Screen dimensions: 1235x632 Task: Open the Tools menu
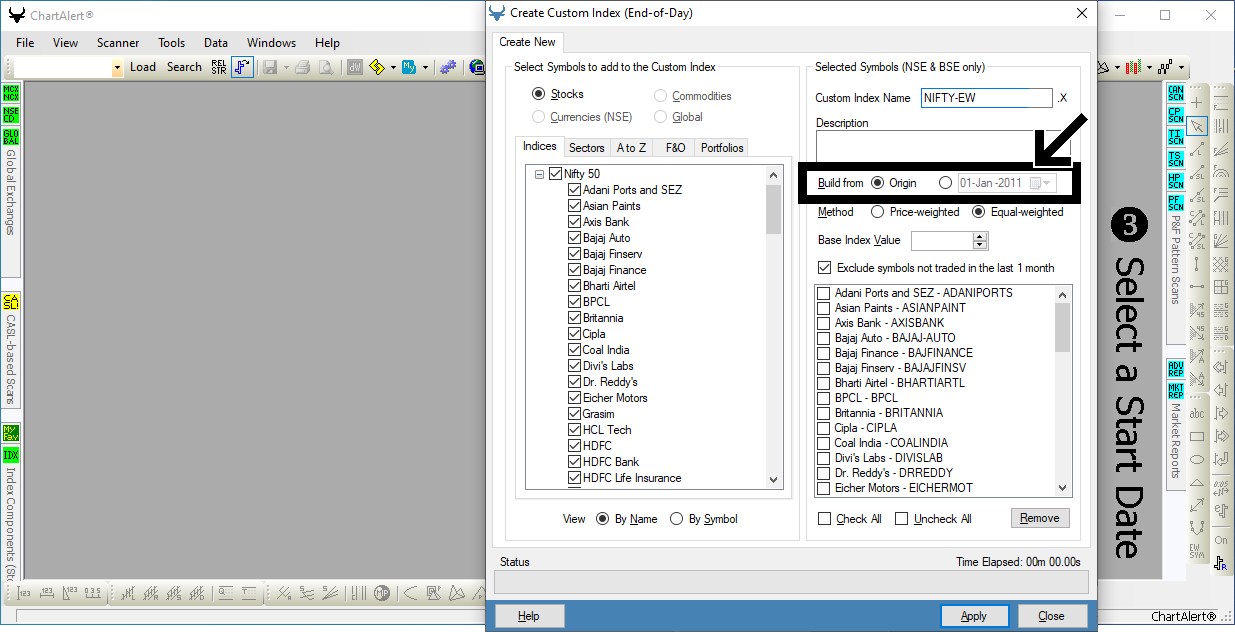point(172,43)
